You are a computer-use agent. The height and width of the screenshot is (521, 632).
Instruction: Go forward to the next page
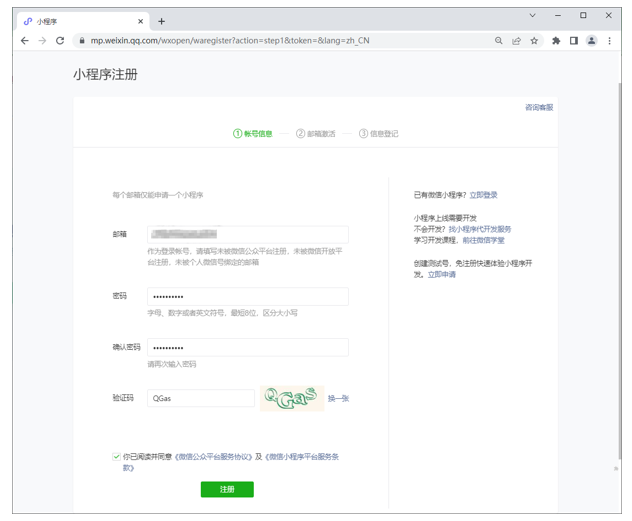click(42, 41)
